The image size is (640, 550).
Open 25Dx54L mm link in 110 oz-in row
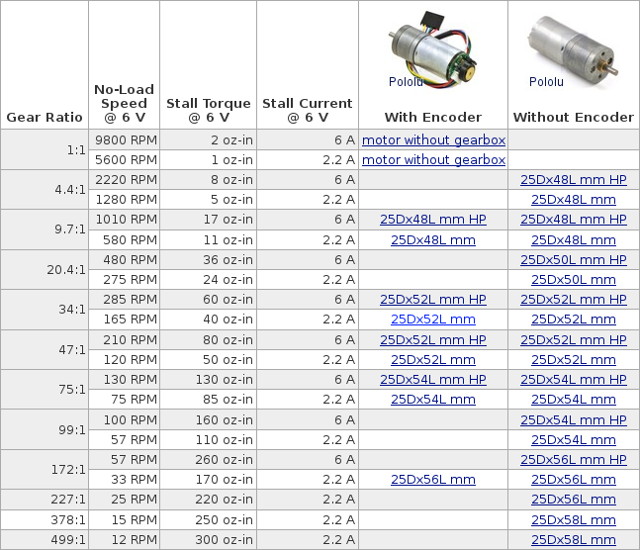573,439
